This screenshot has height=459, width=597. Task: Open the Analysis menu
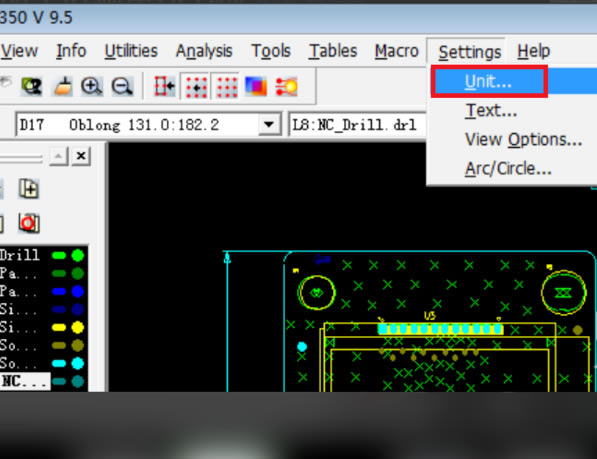pos(204,51)
